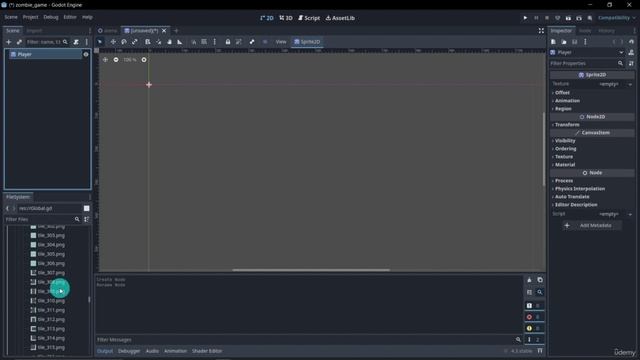Open the Sprite2D toolbar menu
This screenshot has height=360, width=640.
pyautogui.click(x=307, y=42)
